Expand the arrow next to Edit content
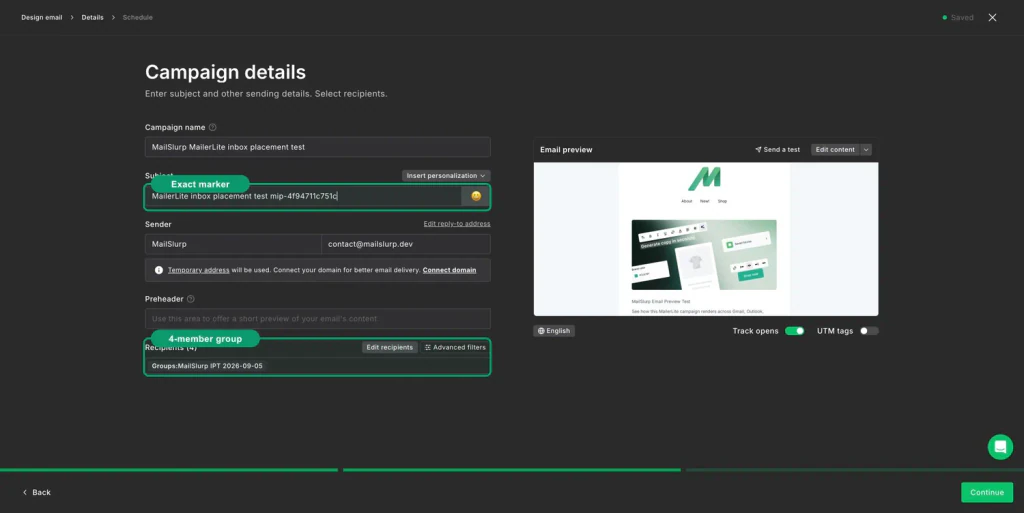 pos(866,149)
